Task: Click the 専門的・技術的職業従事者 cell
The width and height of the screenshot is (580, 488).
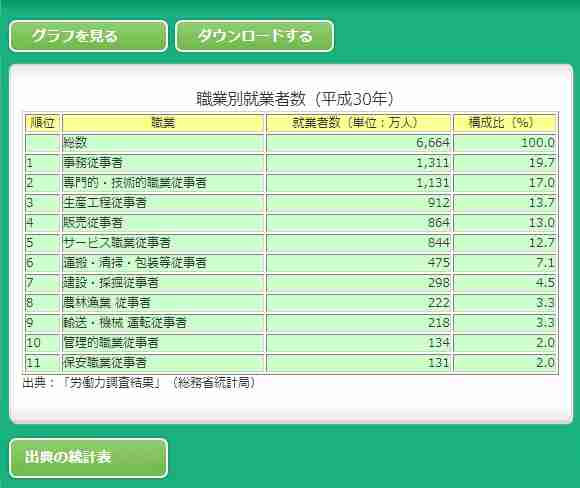Action: [163, 183]
